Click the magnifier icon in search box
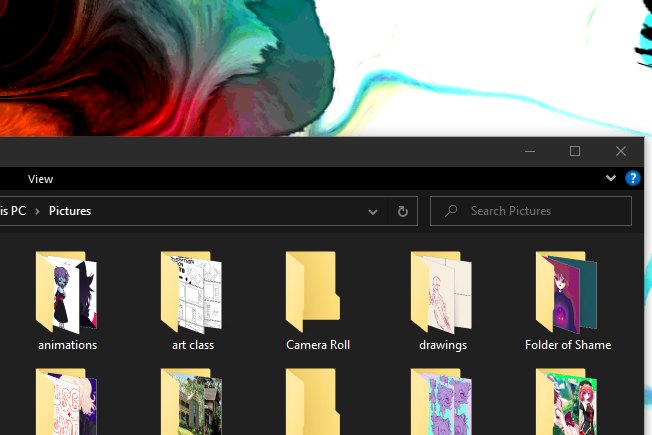 click(x=452, y=211)
